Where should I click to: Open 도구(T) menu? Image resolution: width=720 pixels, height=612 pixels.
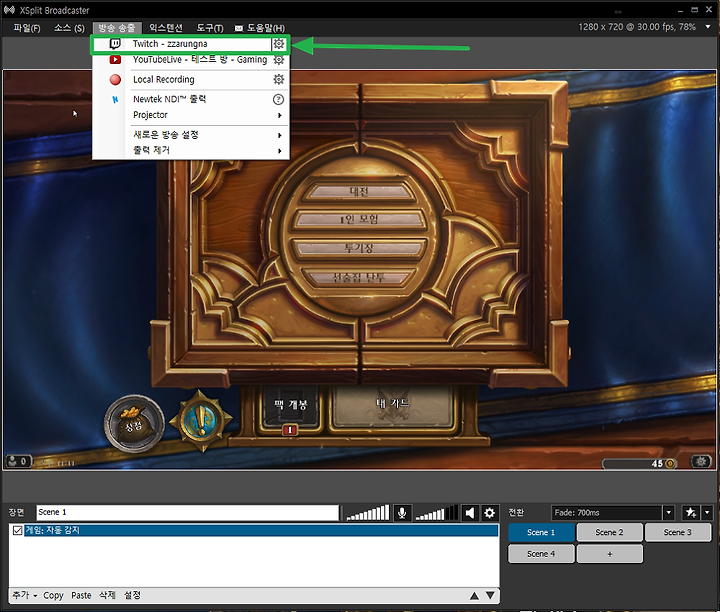click(x=210, y=28)
